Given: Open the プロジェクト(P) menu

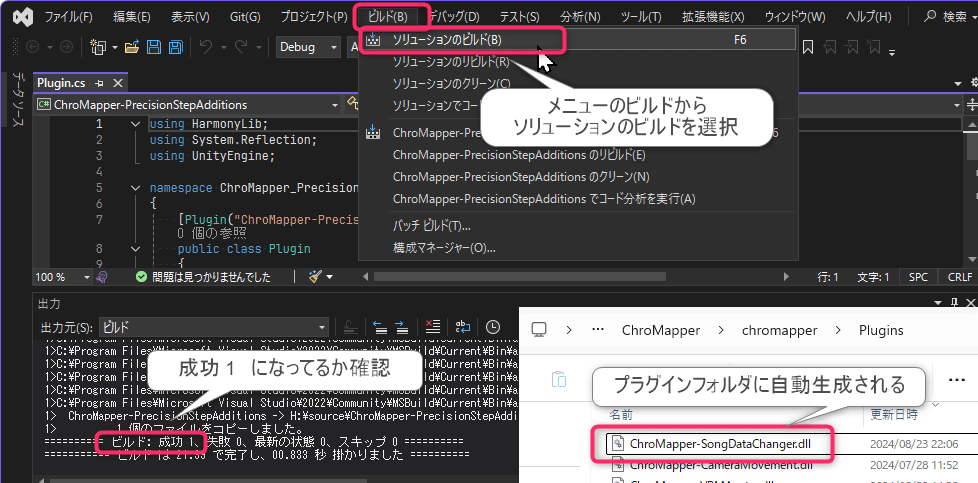Looking at the screenshot, I should [314, 17].
